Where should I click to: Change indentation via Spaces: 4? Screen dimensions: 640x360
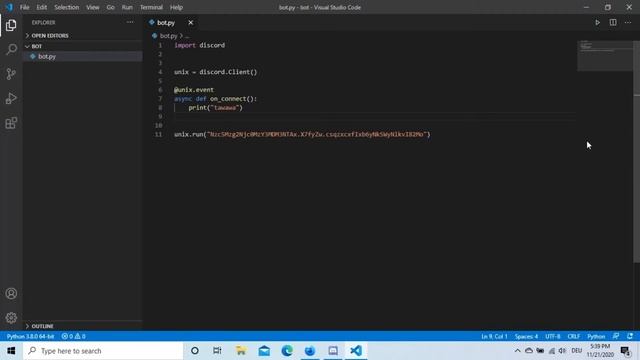click(x=526, y=336)
